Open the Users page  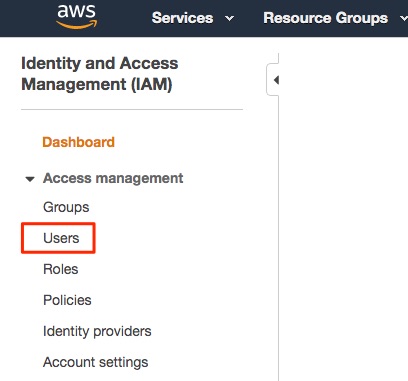61,238
